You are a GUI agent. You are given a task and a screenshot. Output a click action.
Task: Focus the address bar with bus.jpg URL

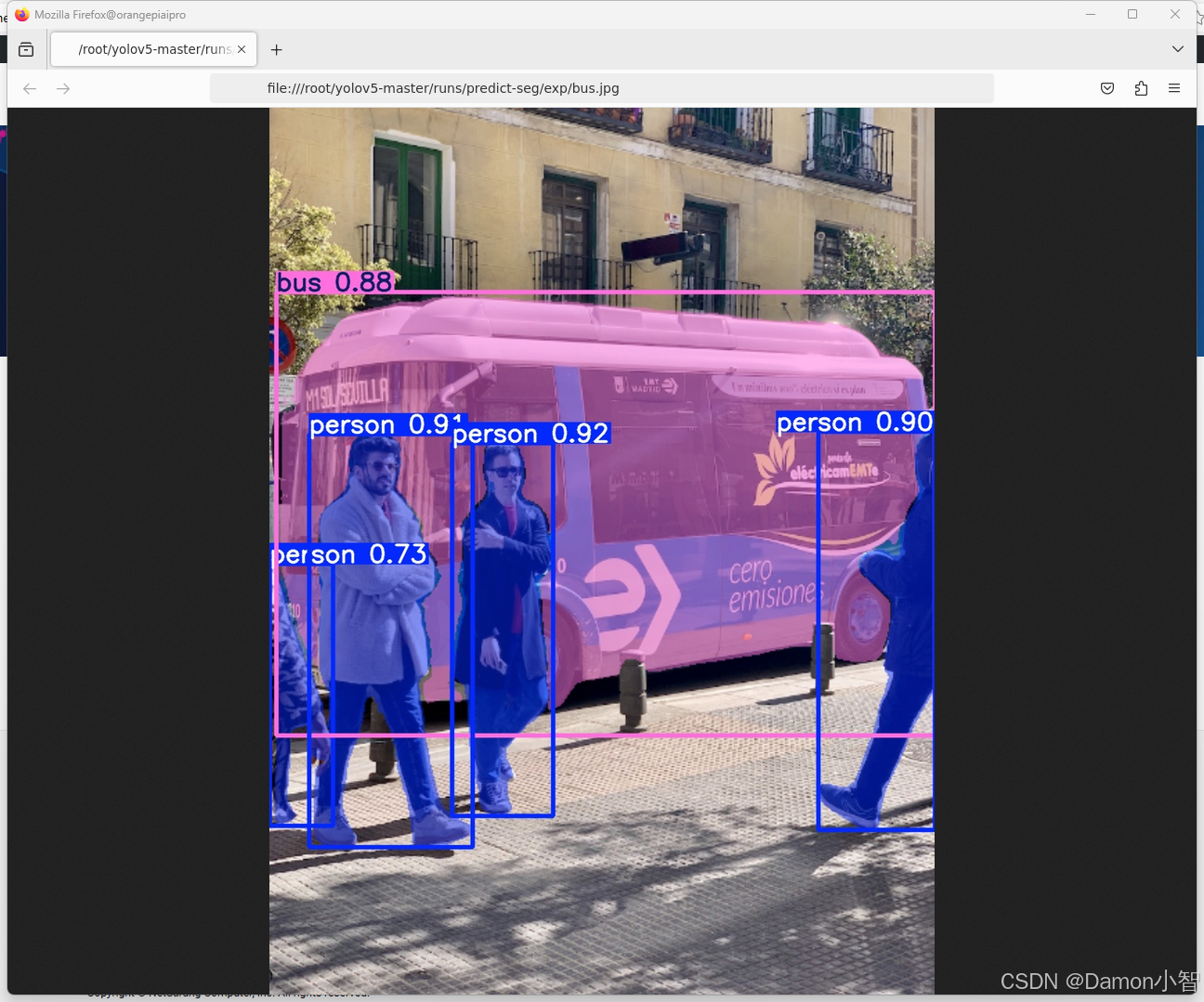[x=602, y=88]
